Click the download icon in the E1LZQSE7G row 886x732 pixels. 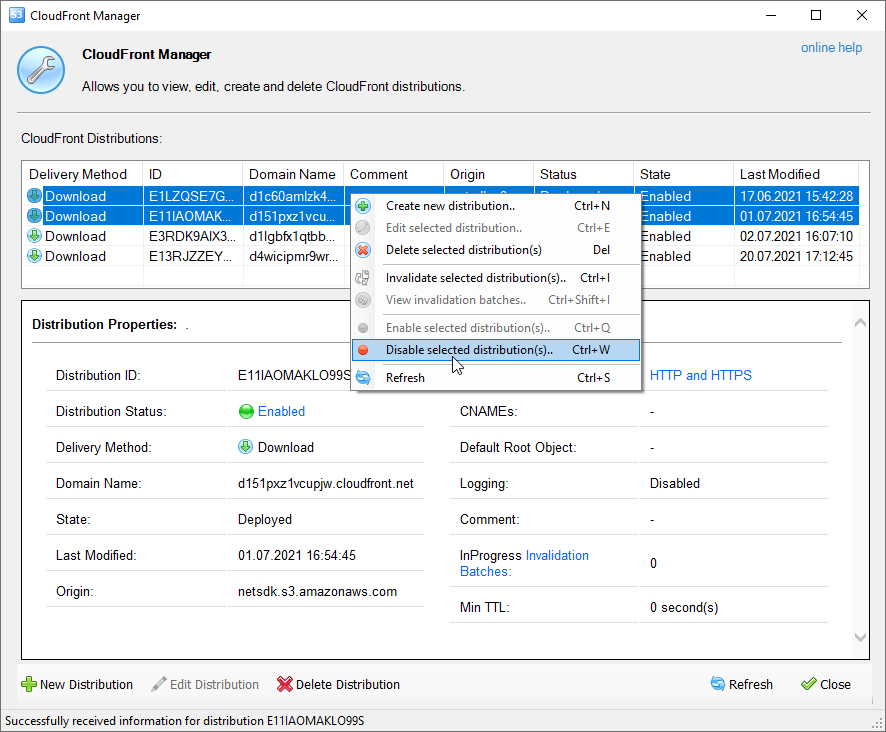(x=34, y=196)
